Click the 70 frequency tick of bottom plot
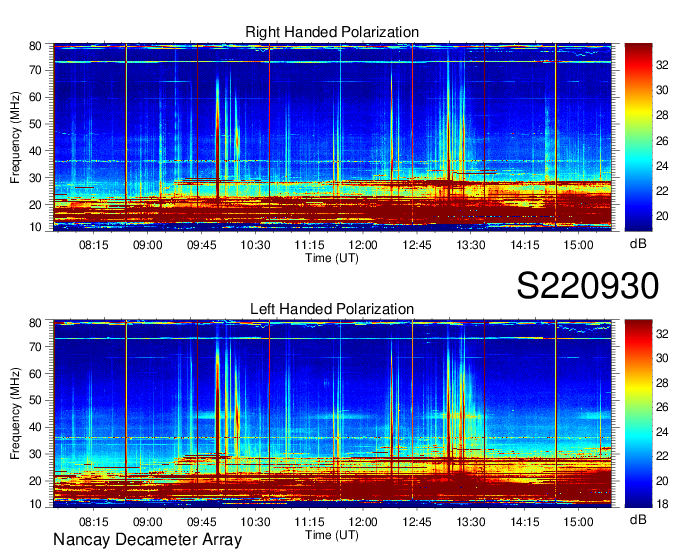This screenshot has height=552, width=680. 35,347
